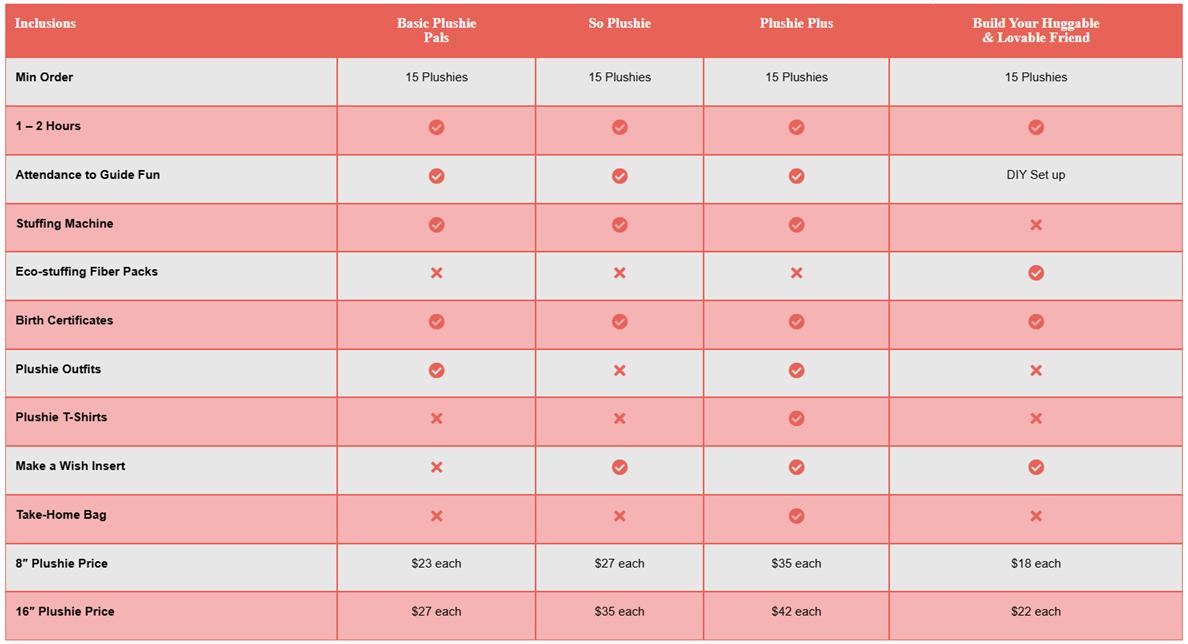1188x644 pixels.
Task: Click Plushie Outfits cross icon under So Plushie
Action: click(620, 371)
